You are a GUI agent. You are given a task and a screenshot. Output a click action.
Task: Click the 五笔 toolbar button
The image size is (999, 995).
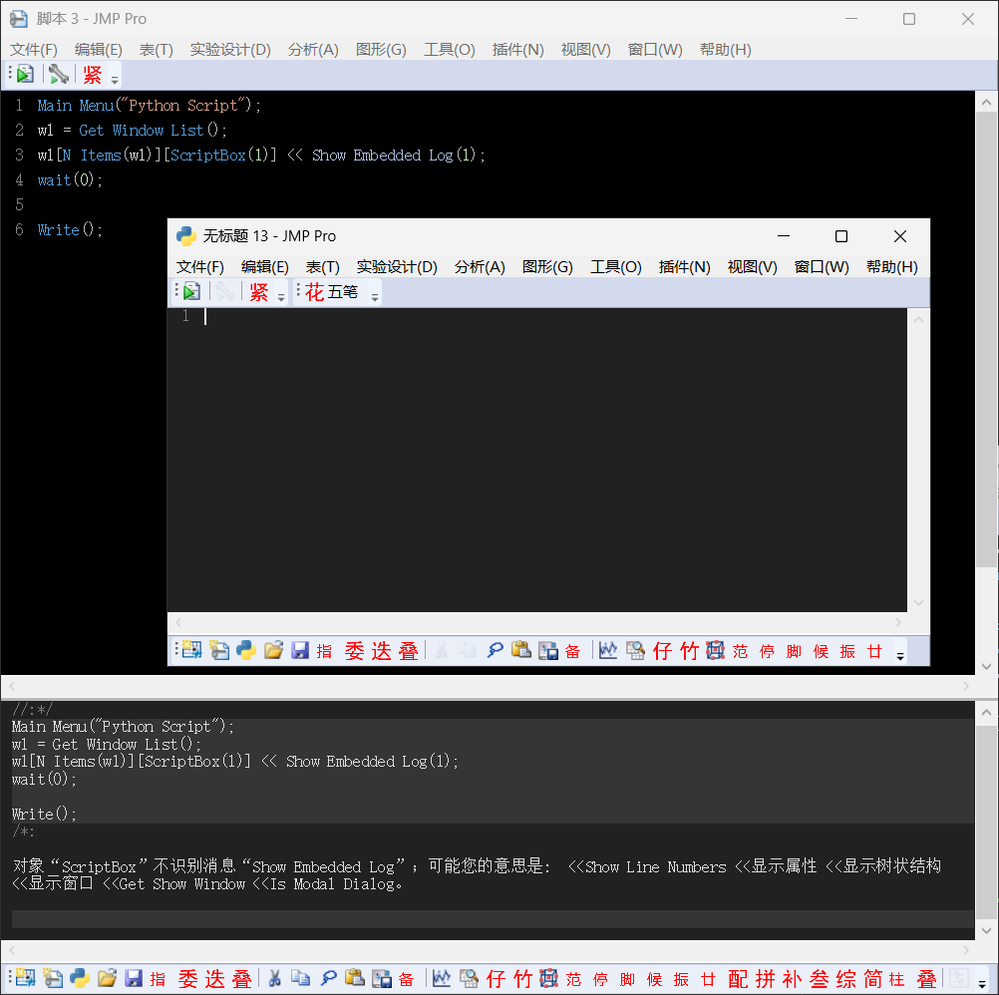343,292
